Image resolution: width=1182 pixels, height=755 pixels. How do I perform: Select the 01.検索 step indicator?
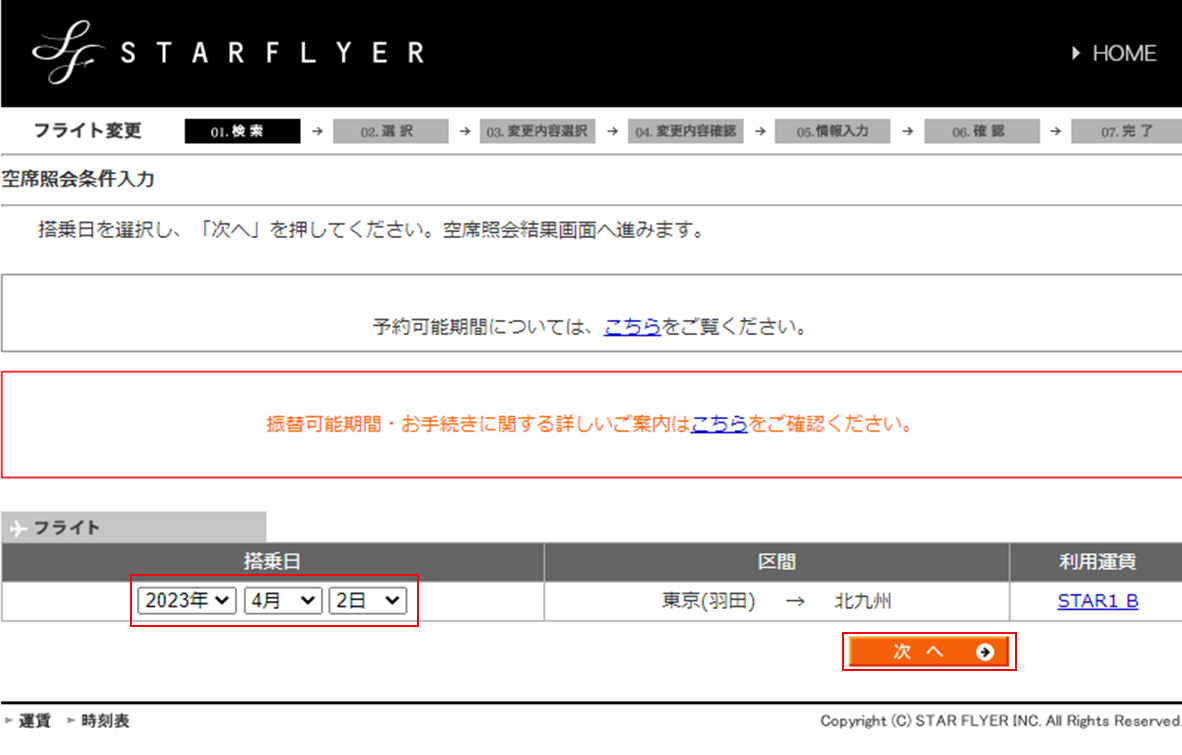pos(242,131)
